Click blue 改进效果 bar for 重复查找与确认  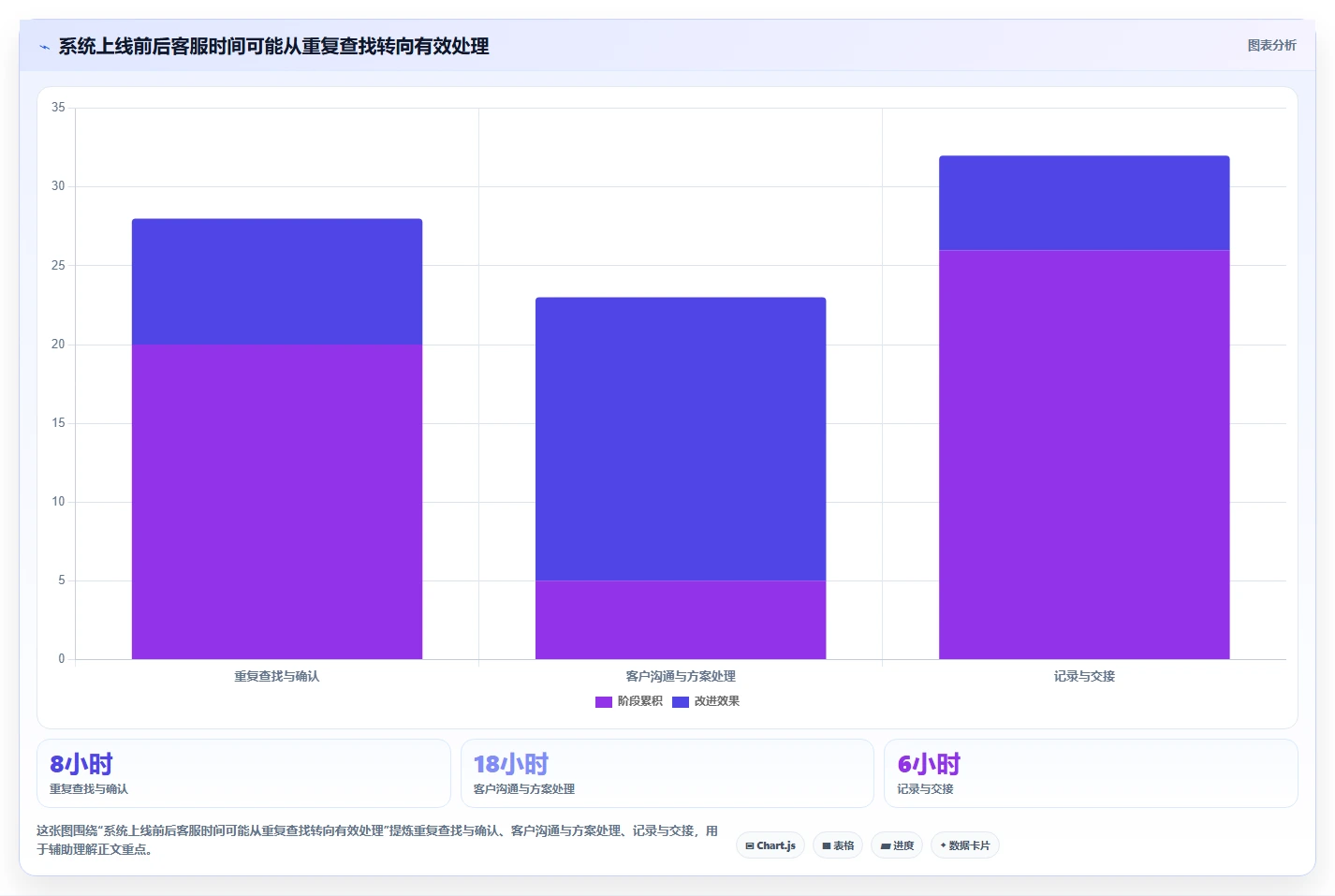coord(277,282)
